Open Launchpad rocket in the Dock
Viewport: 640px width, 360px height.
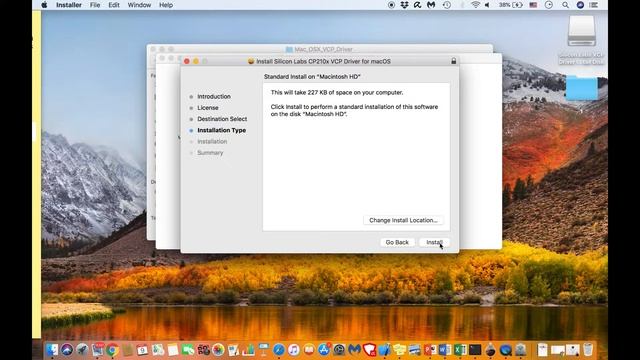coord(82,350)
